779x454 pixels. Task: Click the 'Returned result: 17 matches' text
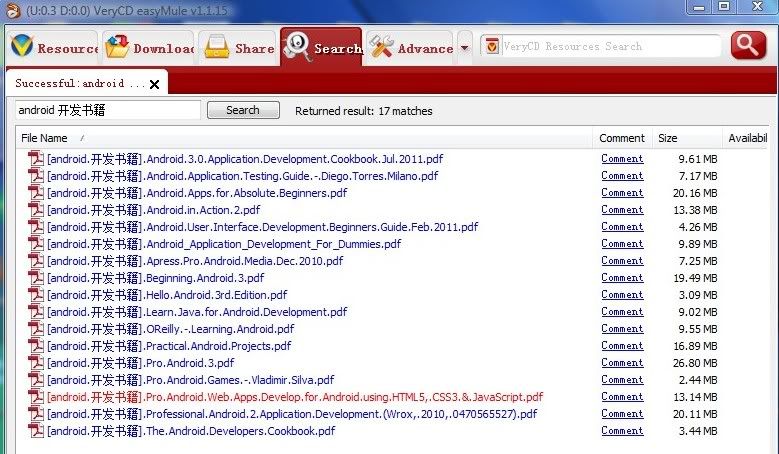tap(364, 111)
